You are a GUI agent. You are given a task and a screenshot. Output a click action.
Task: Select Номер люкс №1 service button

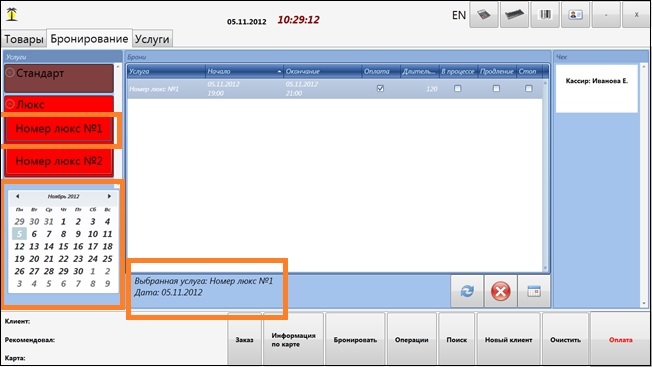pyautogui.click(x=59, y=129)
